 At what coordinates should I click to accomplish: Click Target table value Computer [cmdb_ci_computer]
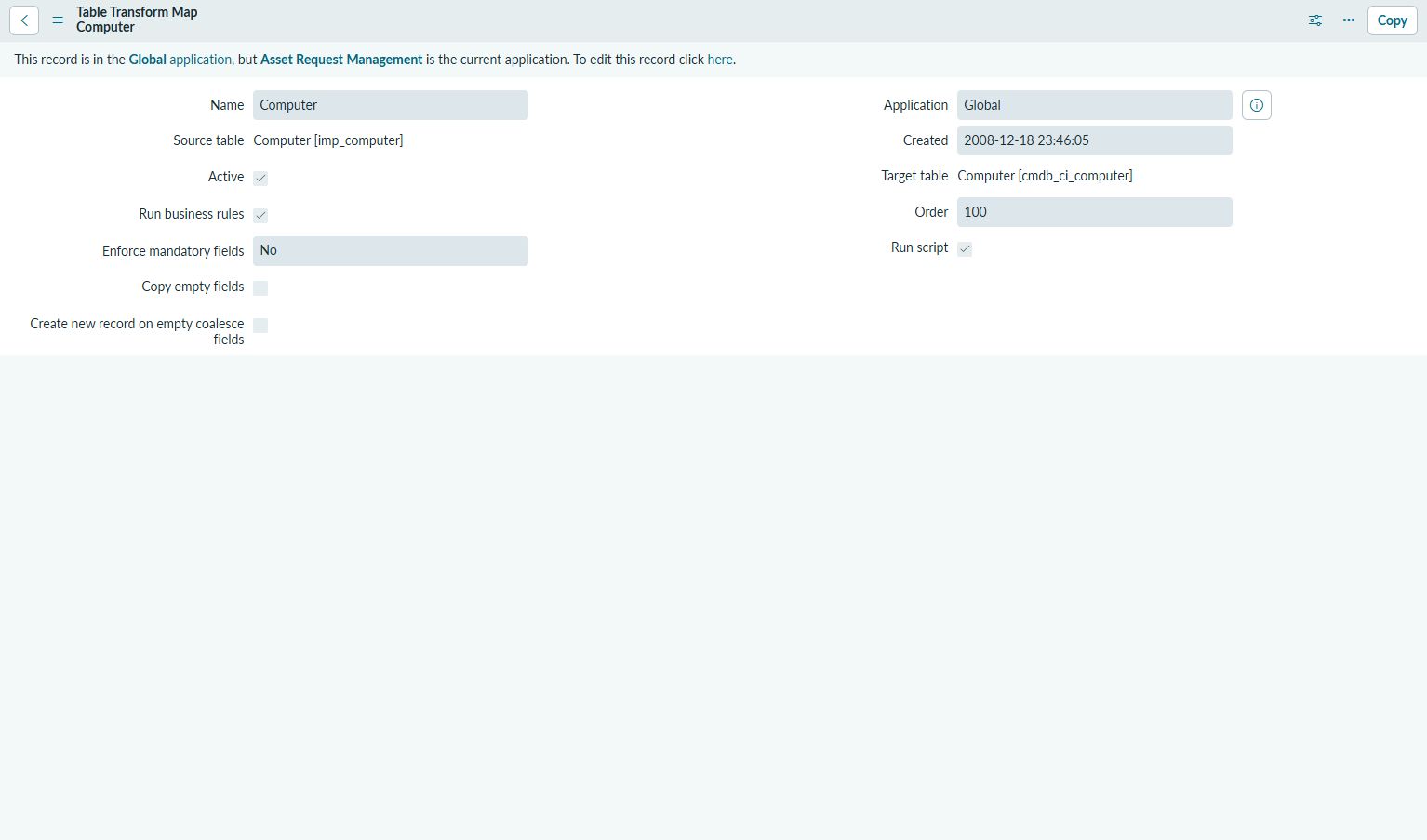tap(1045, 176)
